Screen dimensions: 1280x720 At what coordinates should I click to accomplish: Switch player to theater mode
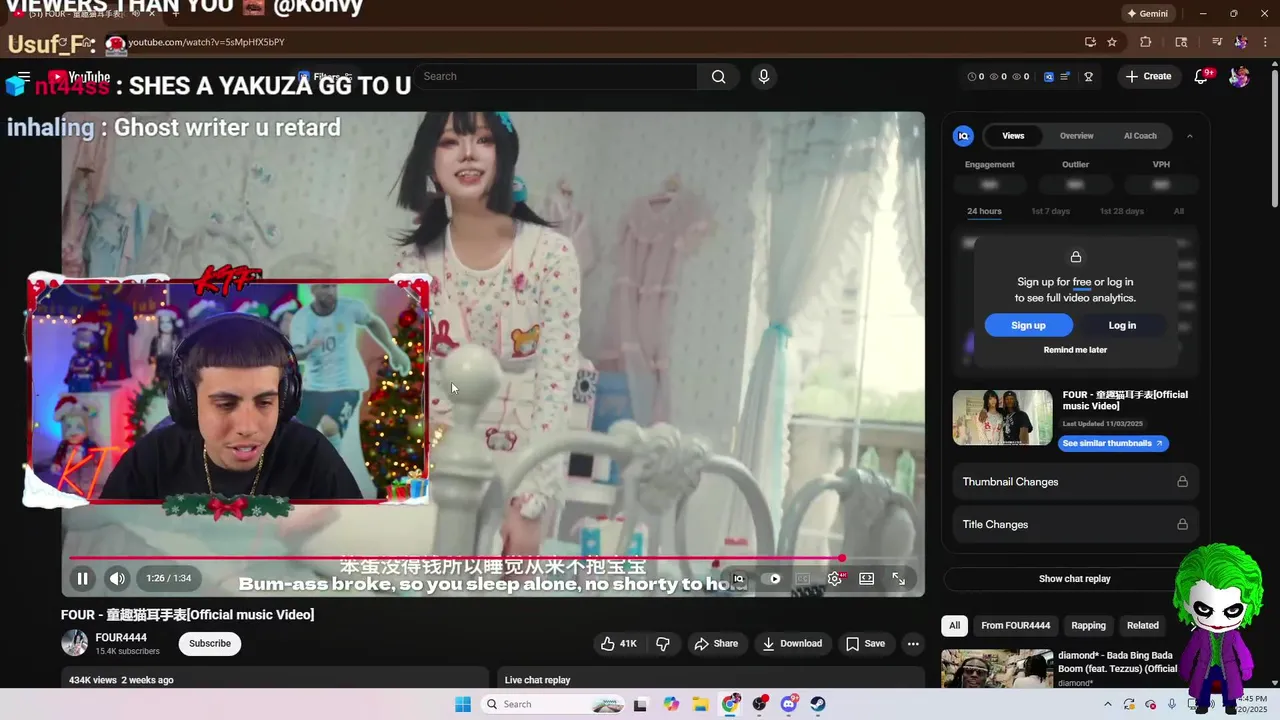(x=867, y=578)
